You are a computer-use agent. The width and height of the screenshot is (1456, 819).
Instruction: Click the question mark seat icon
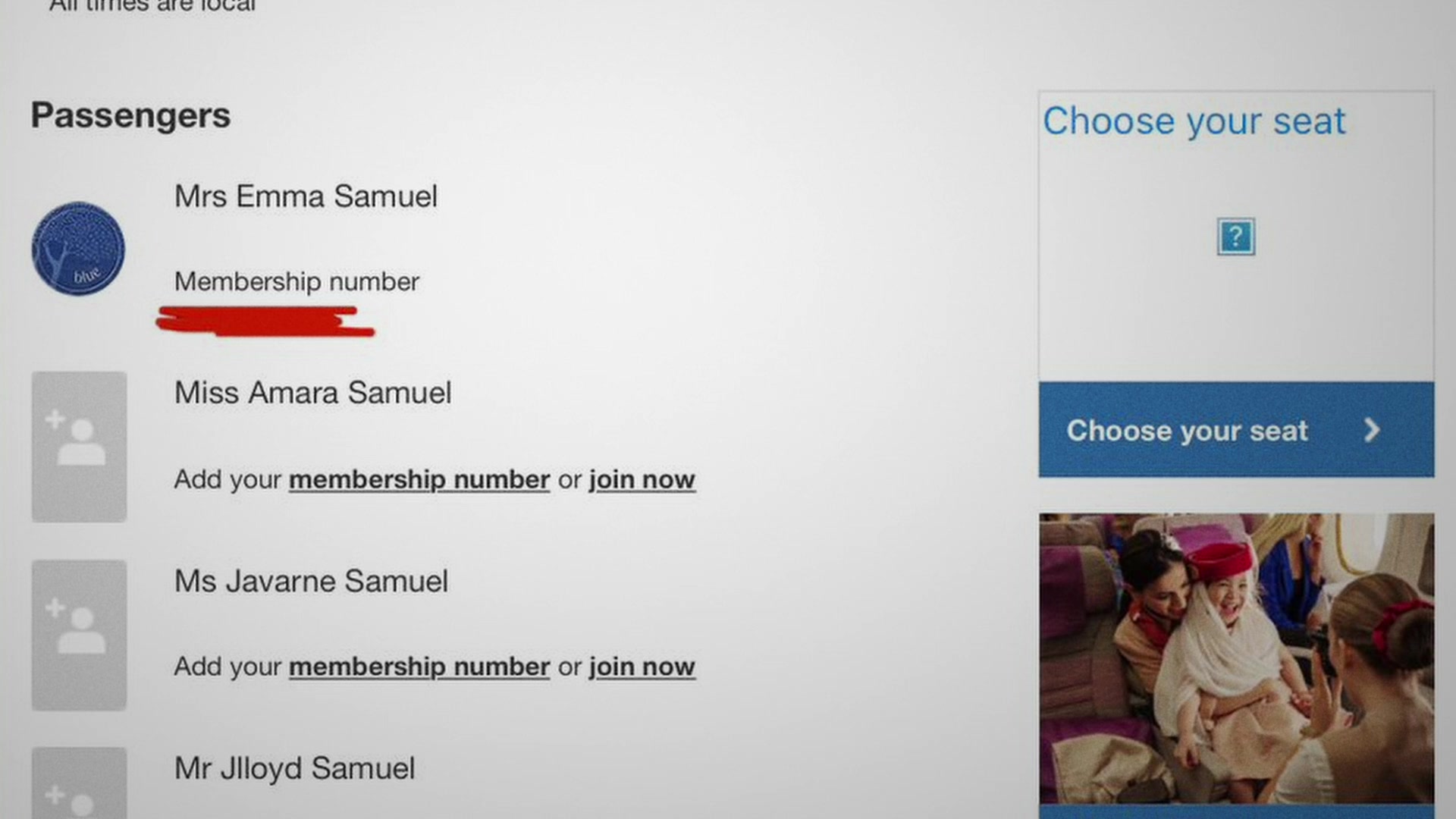coord(1235,237)
